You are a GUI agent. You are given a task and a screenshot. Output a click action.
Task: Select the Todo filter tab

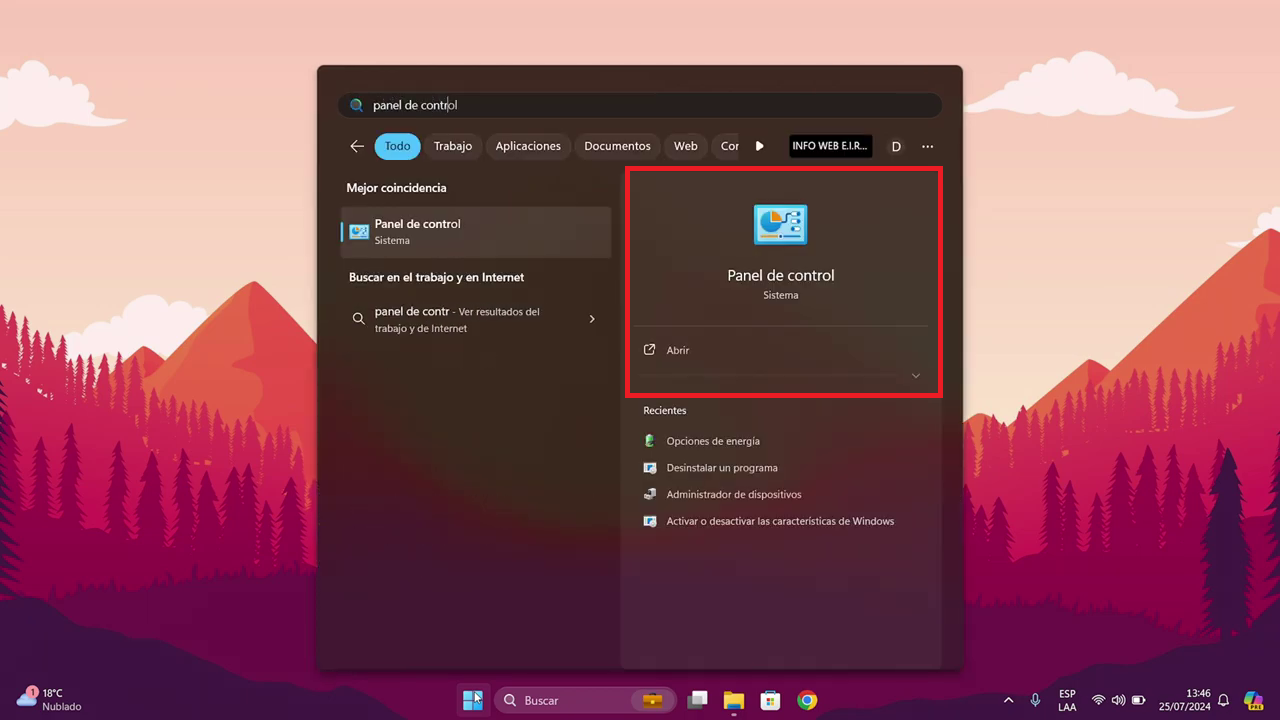click(398, 146)
